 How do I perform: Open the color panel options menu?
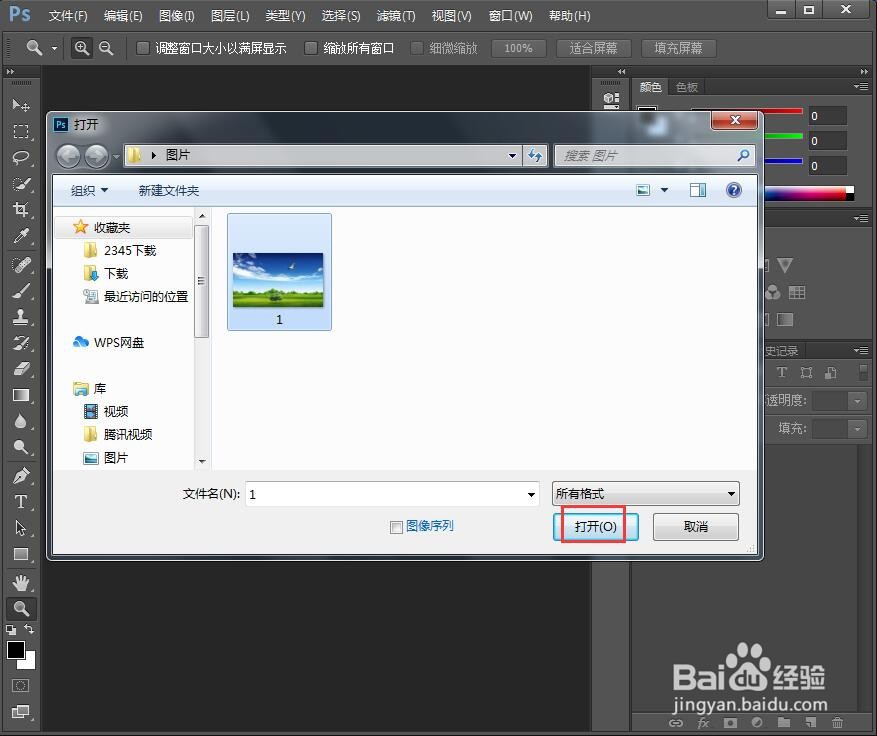tap(861, 86)
